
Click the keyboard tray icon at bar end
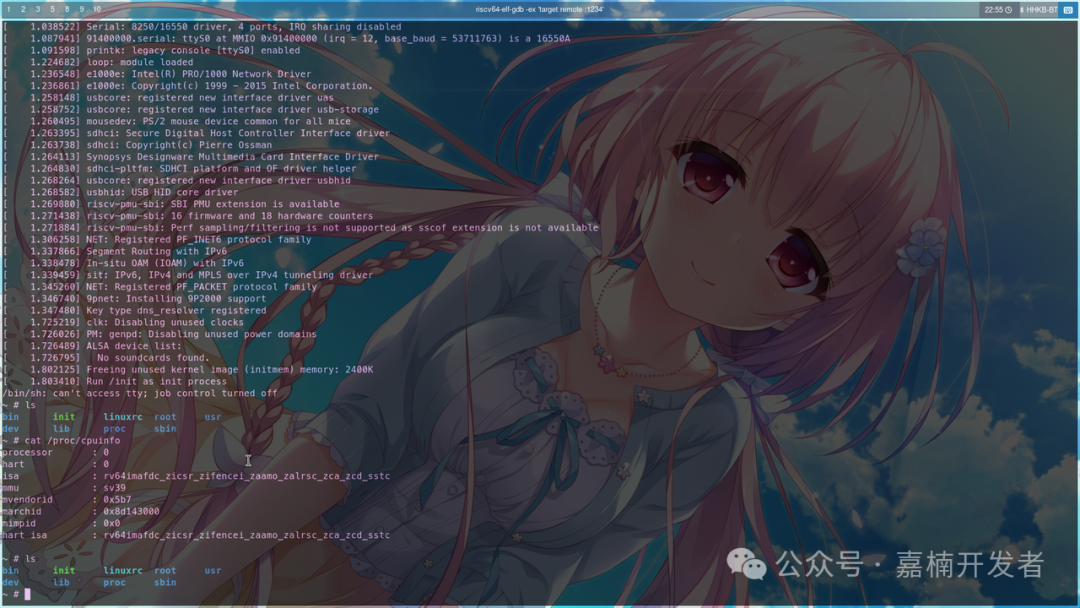1068,10
